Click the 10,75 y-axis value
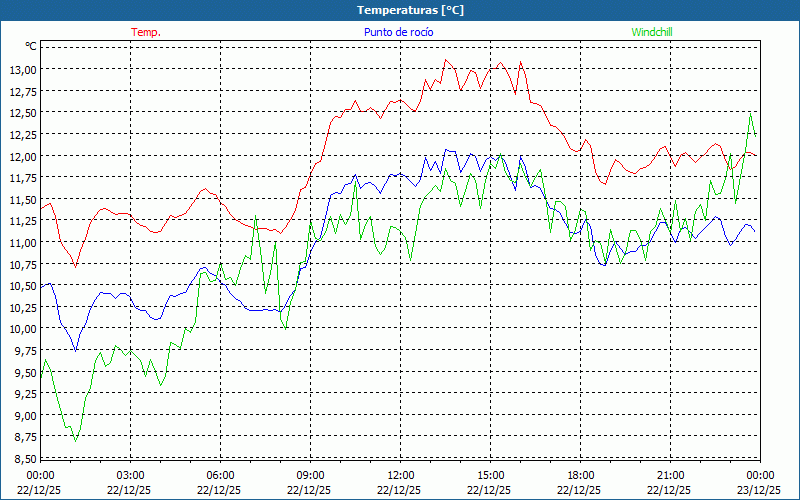Viewport: 800px width, 500px height. pyautogui.click(x=23, y=264)
